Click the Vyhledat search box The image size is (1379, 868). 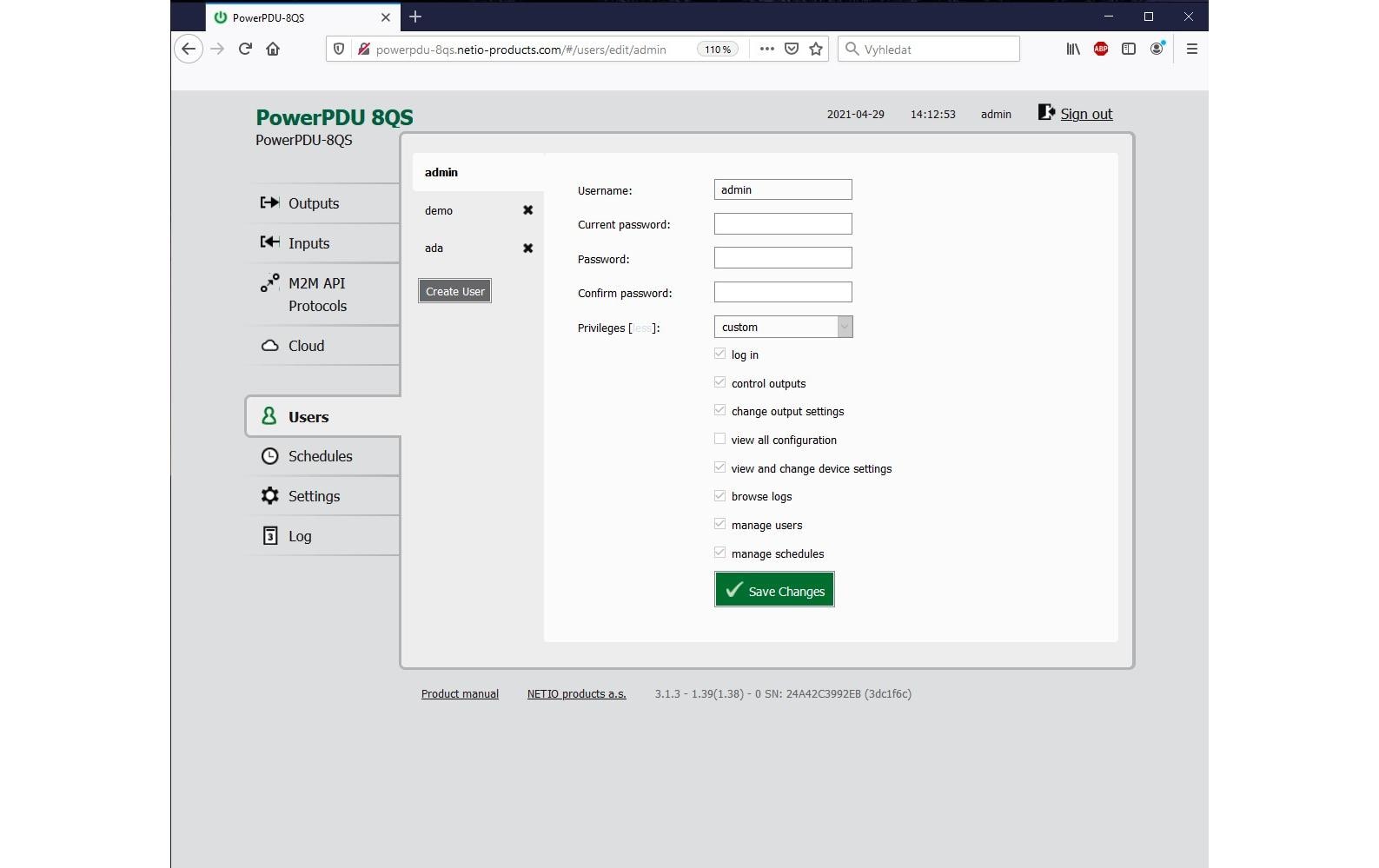929,49
